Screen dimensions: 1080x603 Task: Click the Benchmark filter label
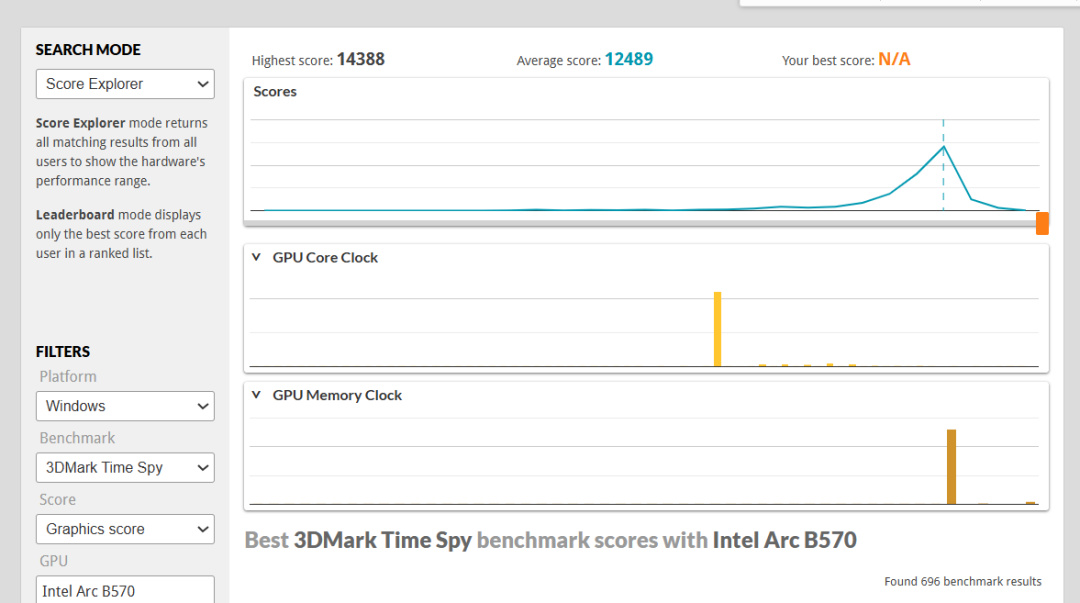pyautogui.click(x=77, y=438)
